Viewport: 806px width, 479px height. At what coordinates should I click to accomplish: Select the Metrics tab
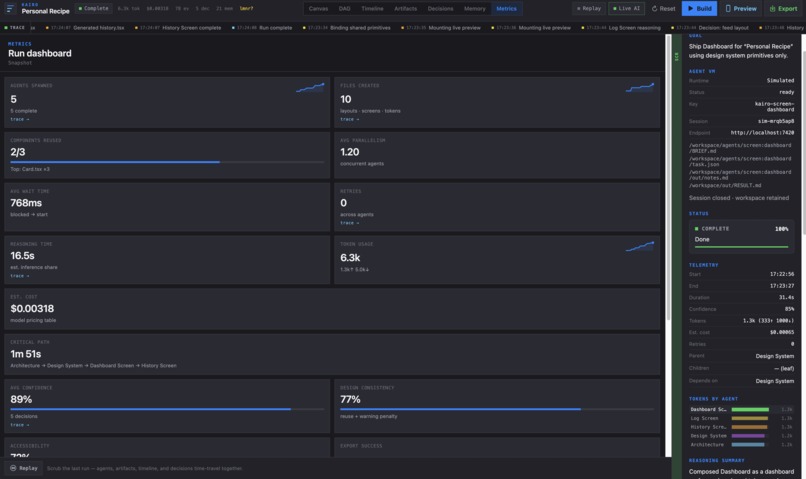[x=506, y=8]
